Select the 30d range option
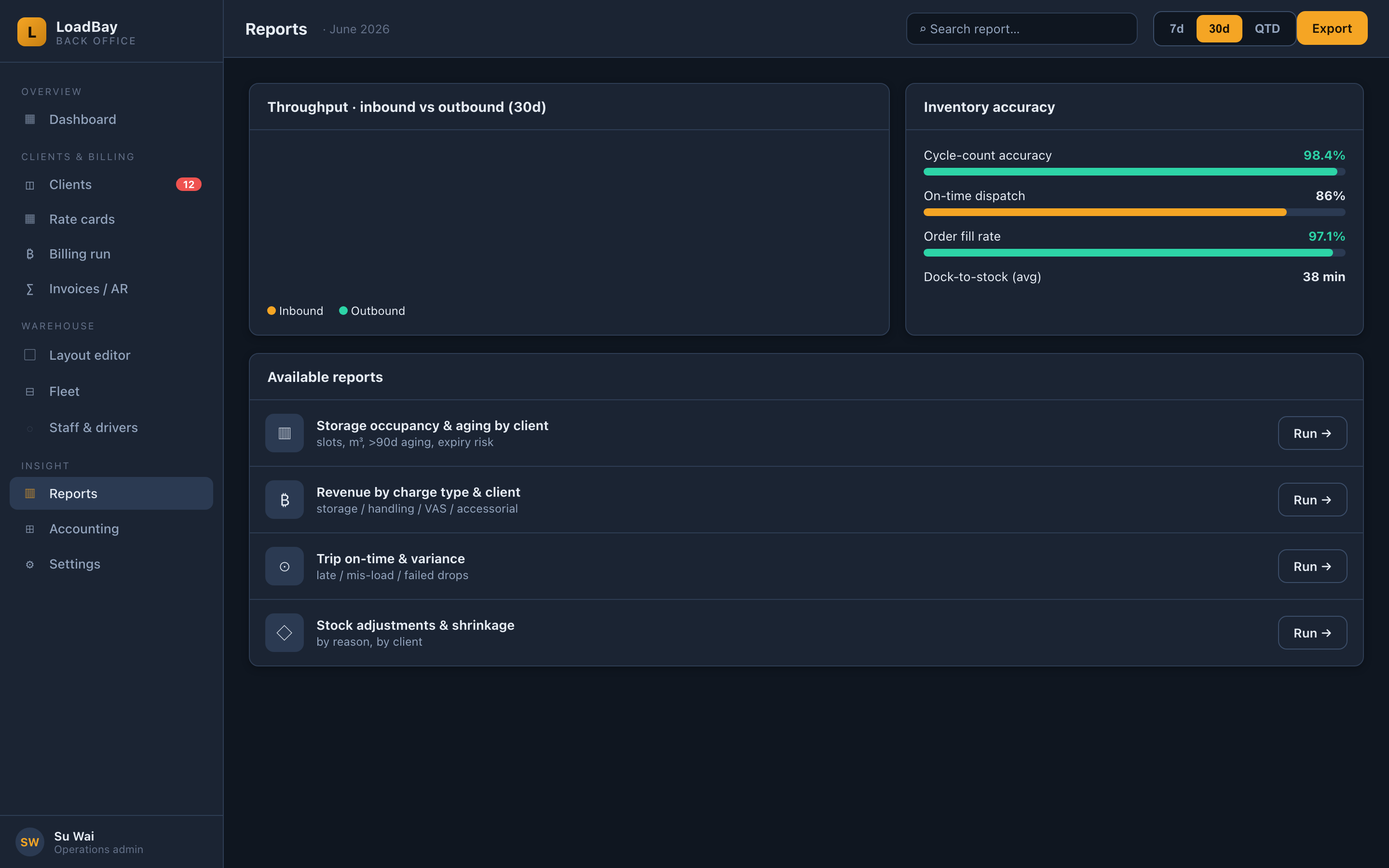Image resolution: width=1389 pixels, height=868 pixels. coord(1219,29)
